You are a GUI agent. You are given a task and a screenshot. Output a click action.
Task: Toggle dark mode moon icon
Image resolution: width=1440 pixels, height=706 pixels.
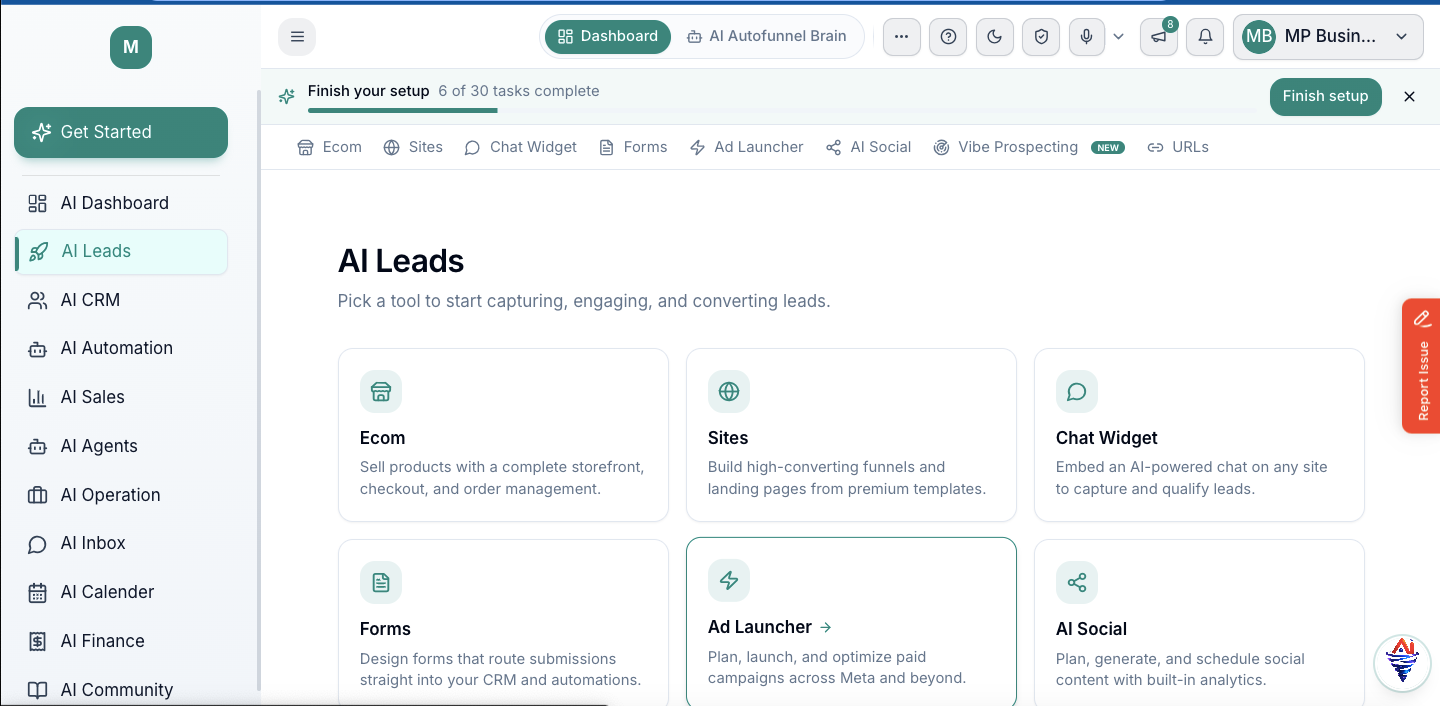click(995, 37)
